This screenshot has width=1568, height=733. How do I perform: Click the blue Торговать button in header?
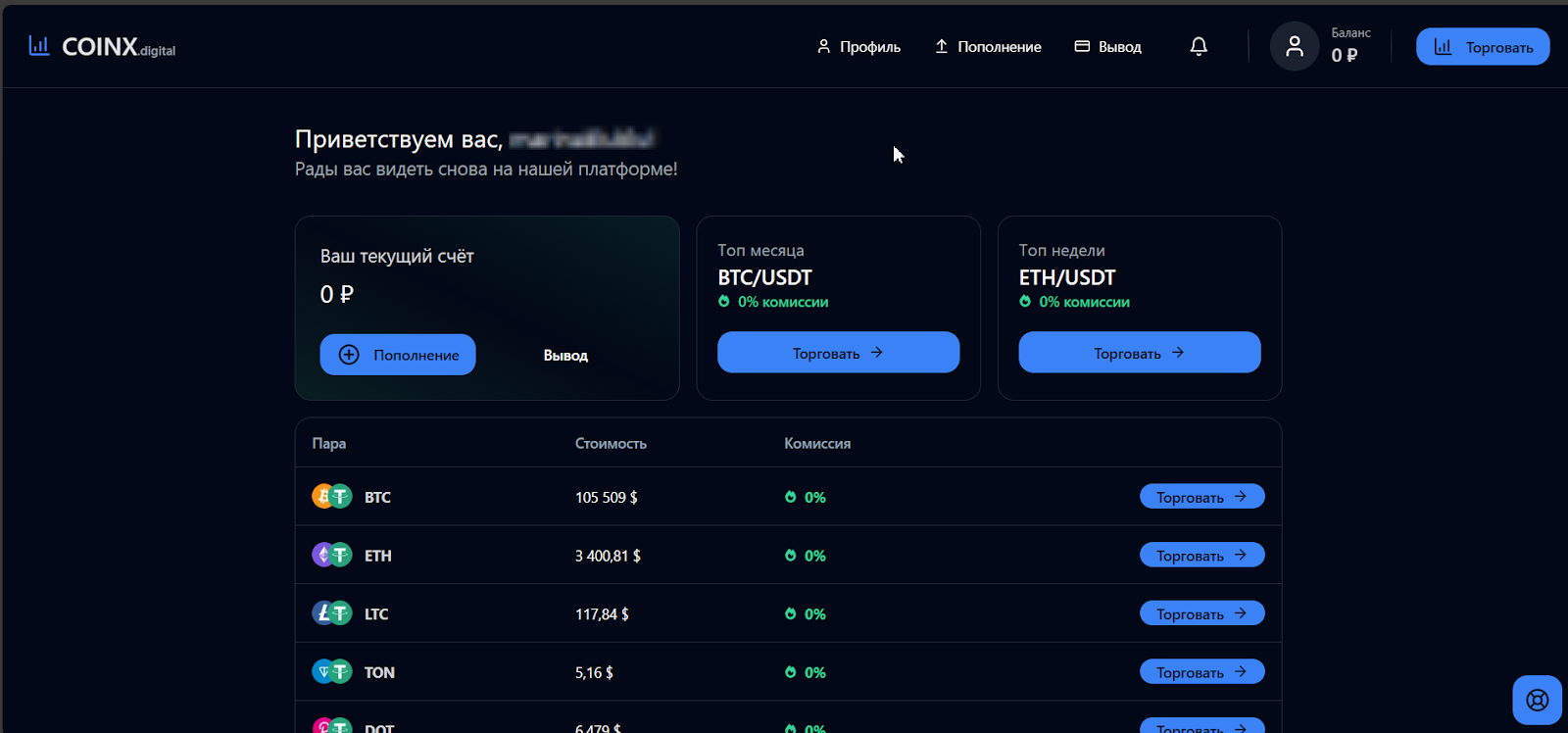(1483, 46)
